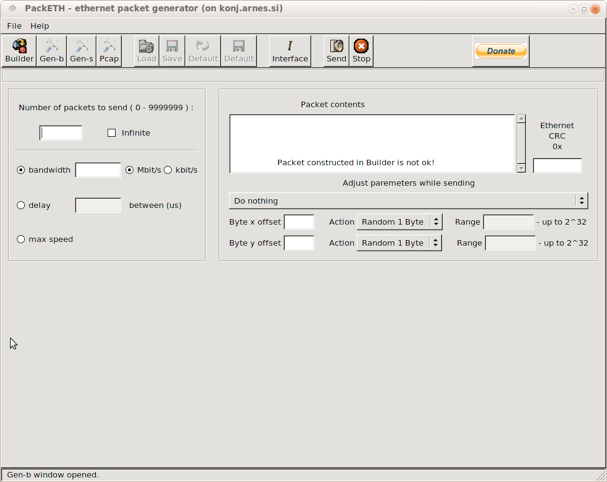Switch to Gen-b generator

click(51, 51)
